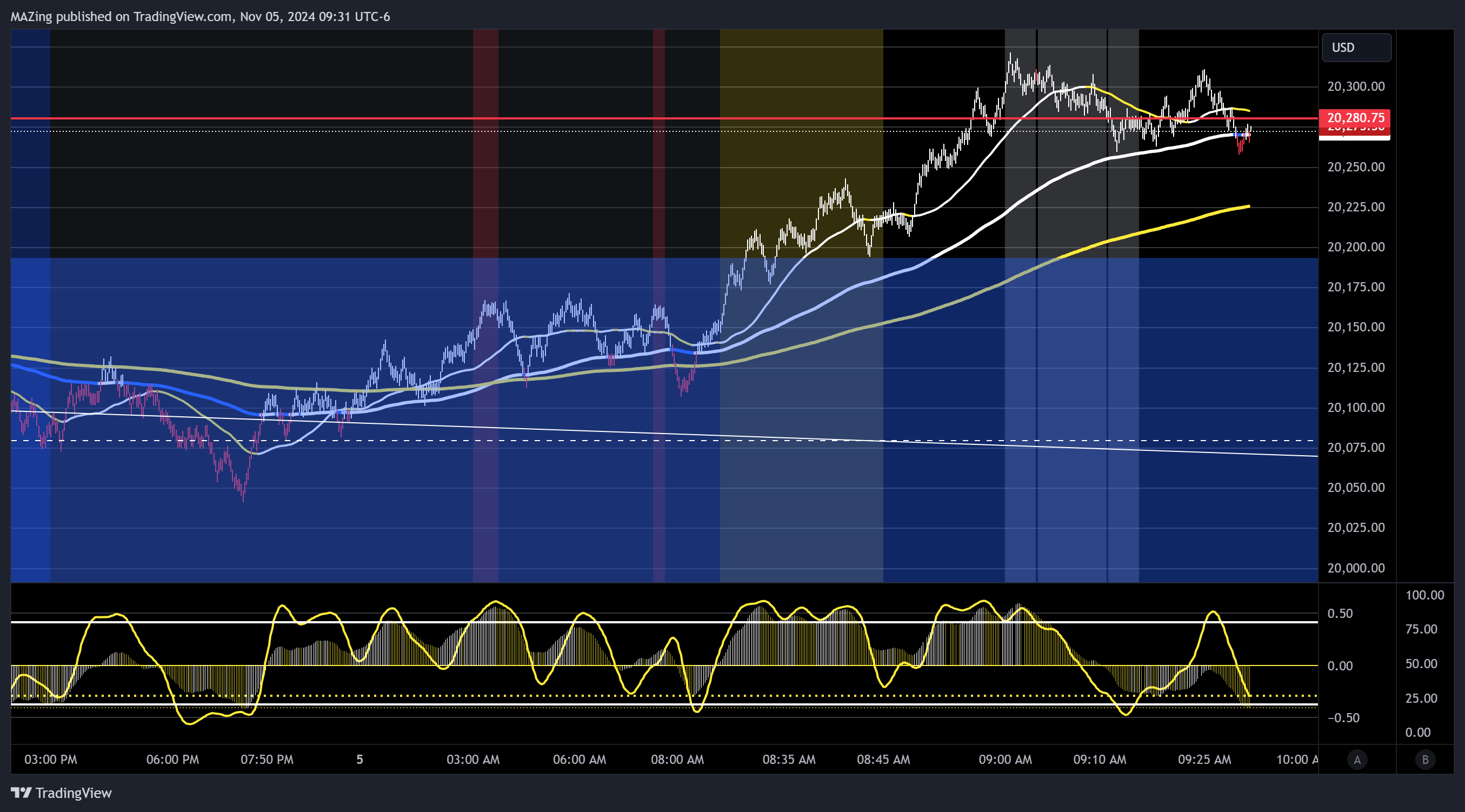Click the 09:00 AM time axis label
The height and width of the screenshot is (812, 1465).
point(1005,760)
